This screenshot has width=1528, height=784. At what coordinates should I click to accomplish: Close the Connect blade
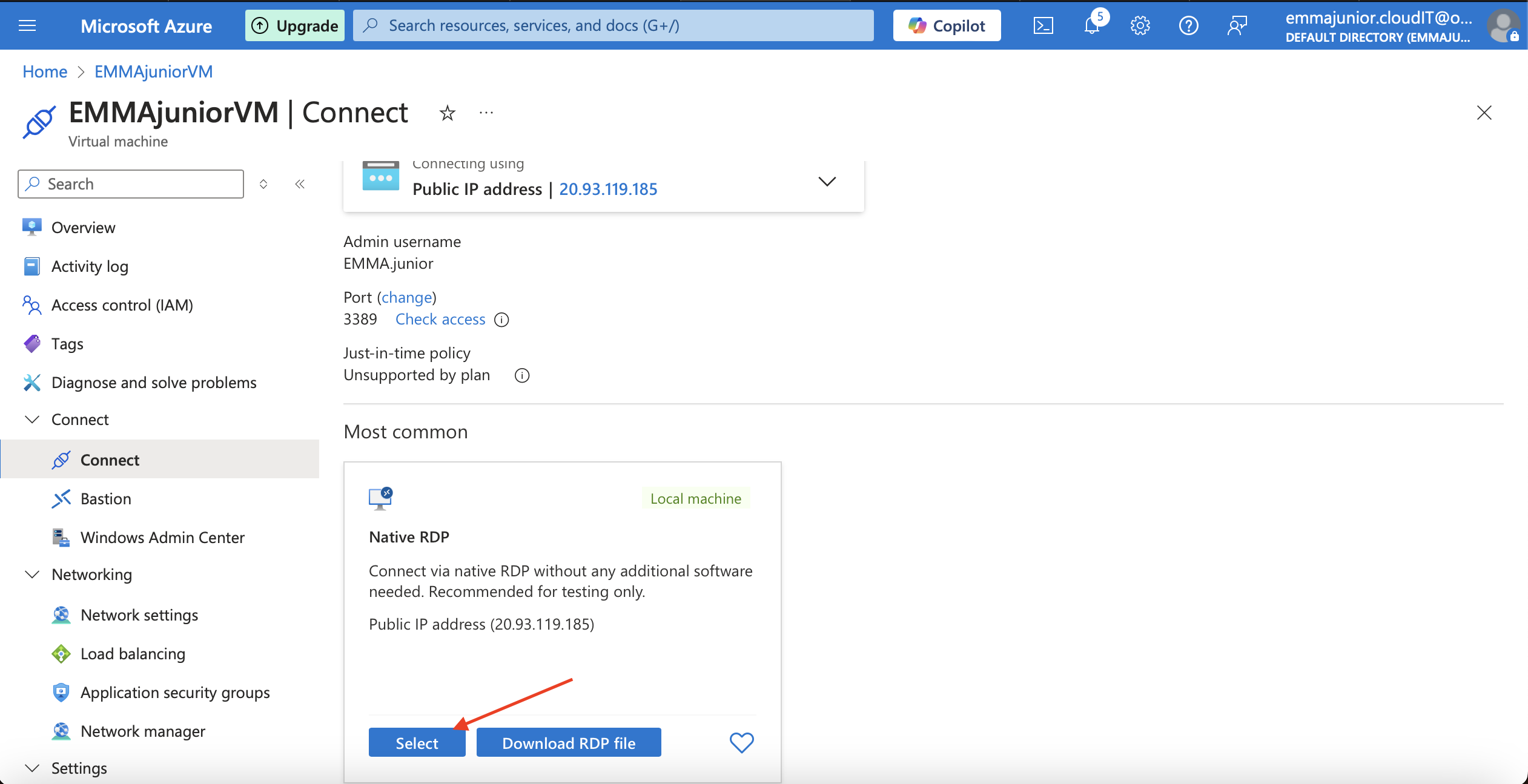click(1484, 113)
